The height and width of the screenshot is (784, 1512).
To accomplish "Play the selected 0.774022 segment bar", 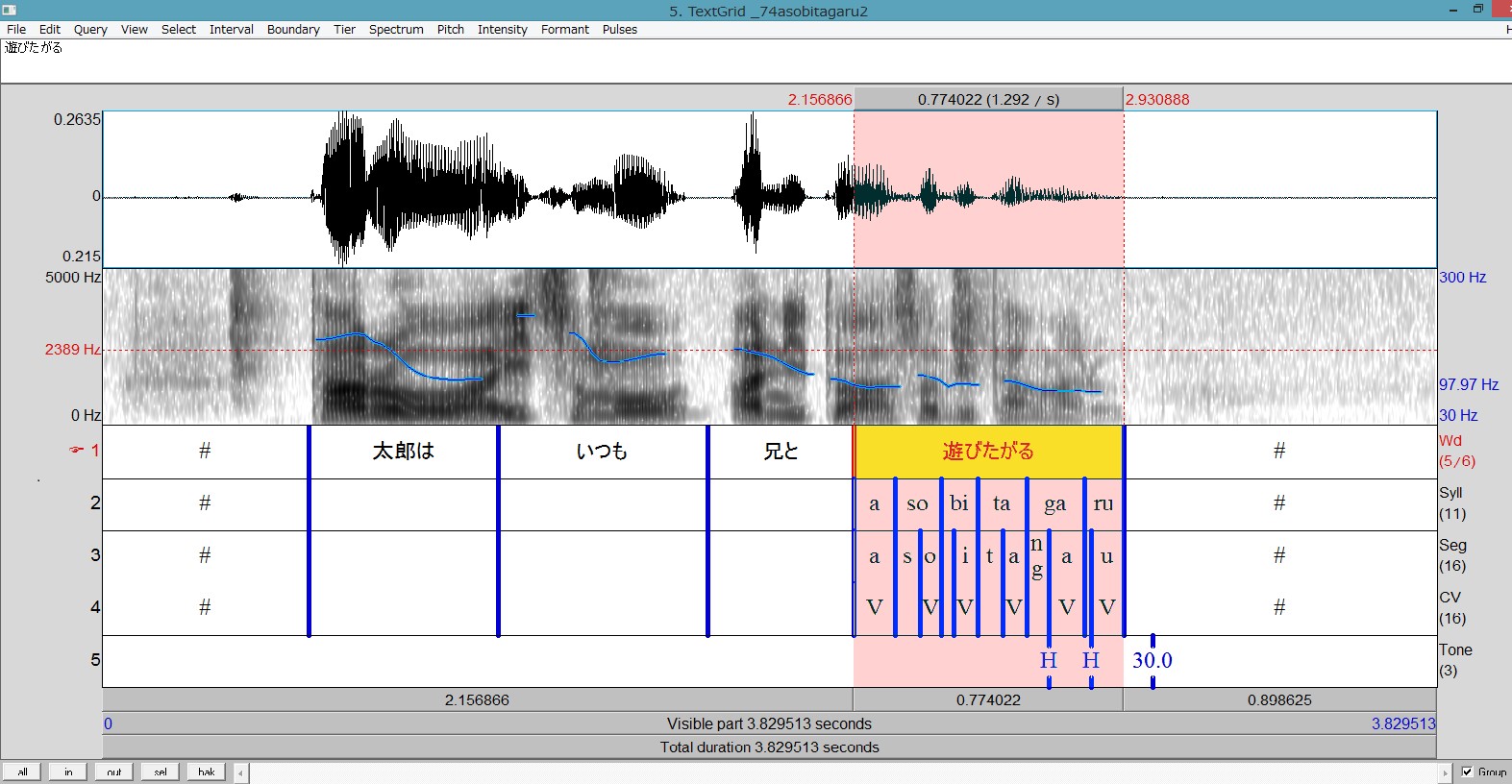I will coord(987,700).
